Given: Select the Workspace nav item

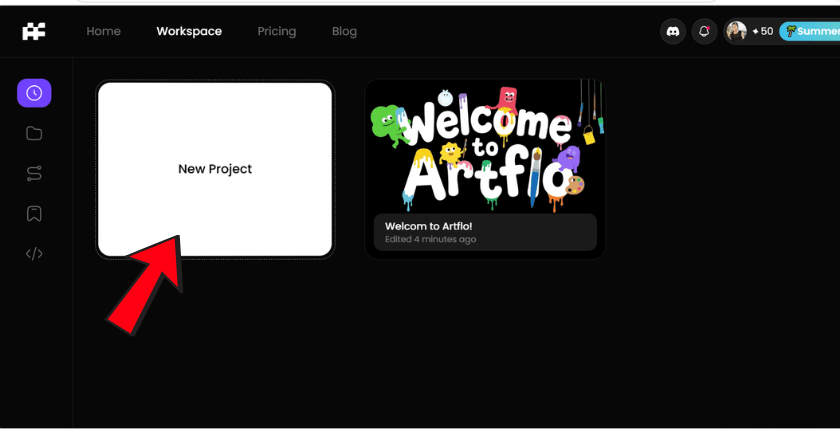Looking at the screenshot, I should (x=189, y=32).
